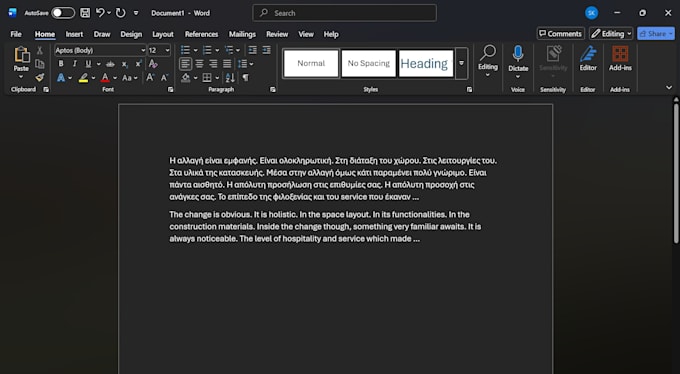Open the Editing mode button
Image resolution: width=680 pixels, height=374 pixels.
[x=611, y=34]
